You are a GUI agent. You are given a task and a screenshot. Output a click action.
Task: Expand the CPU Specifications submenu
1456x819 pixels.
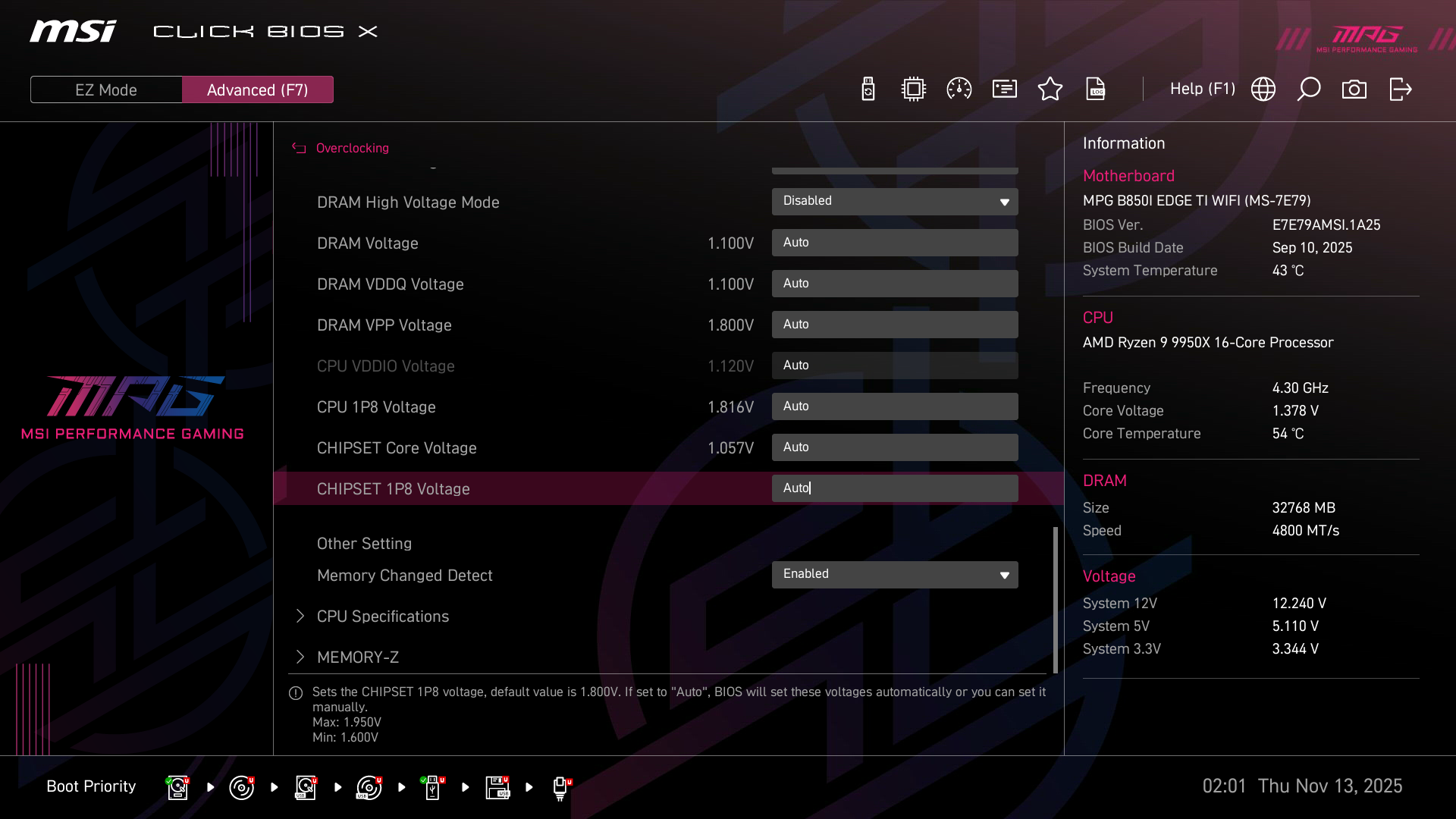(383, 617)
